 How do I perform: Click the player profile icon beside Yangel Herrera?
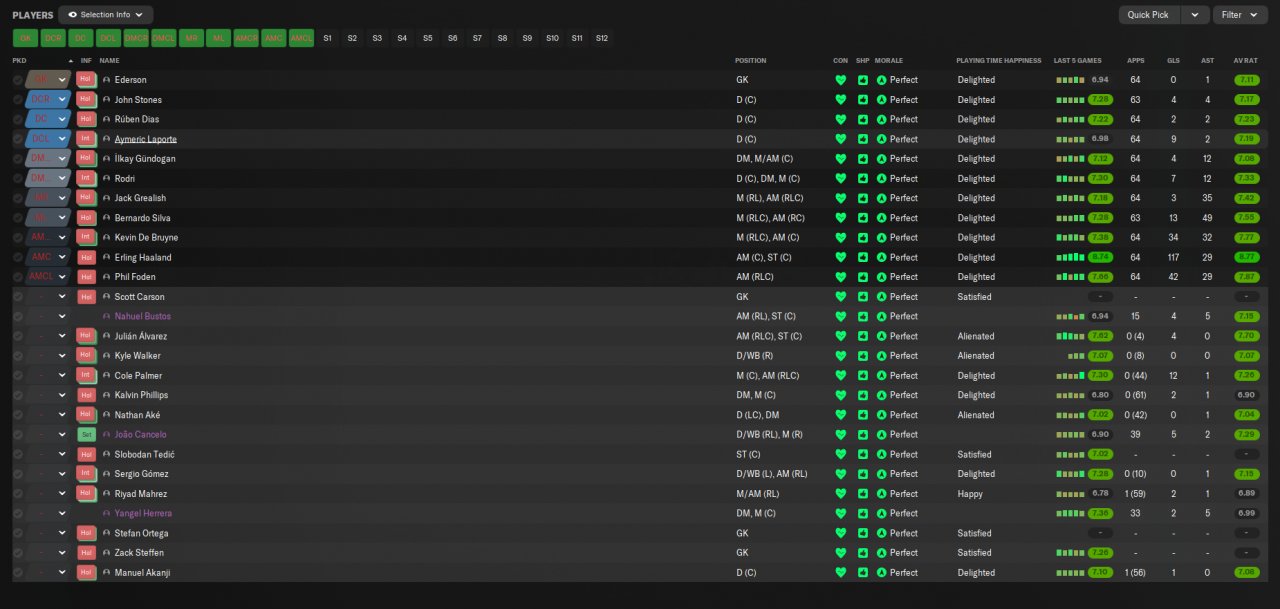coord(107,514)
